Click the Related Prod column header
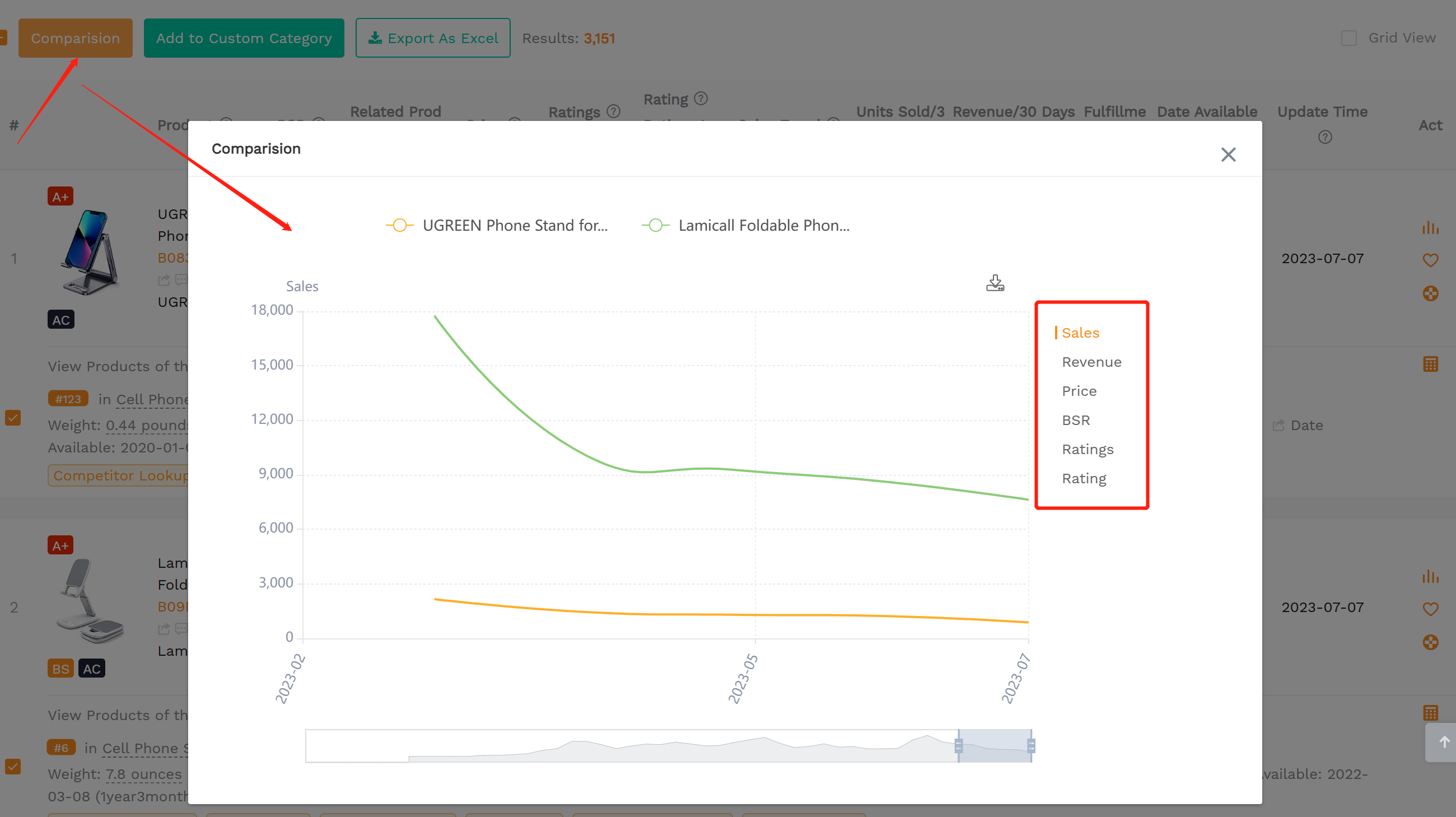 395,111
